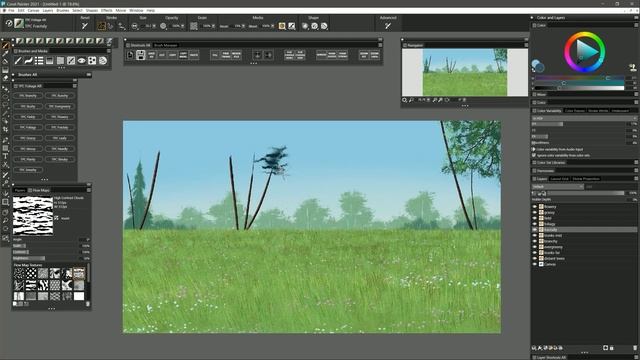The image size is (640, 360).
Task: Open the Advanced brush controls icon
Action: coord(388,26)
